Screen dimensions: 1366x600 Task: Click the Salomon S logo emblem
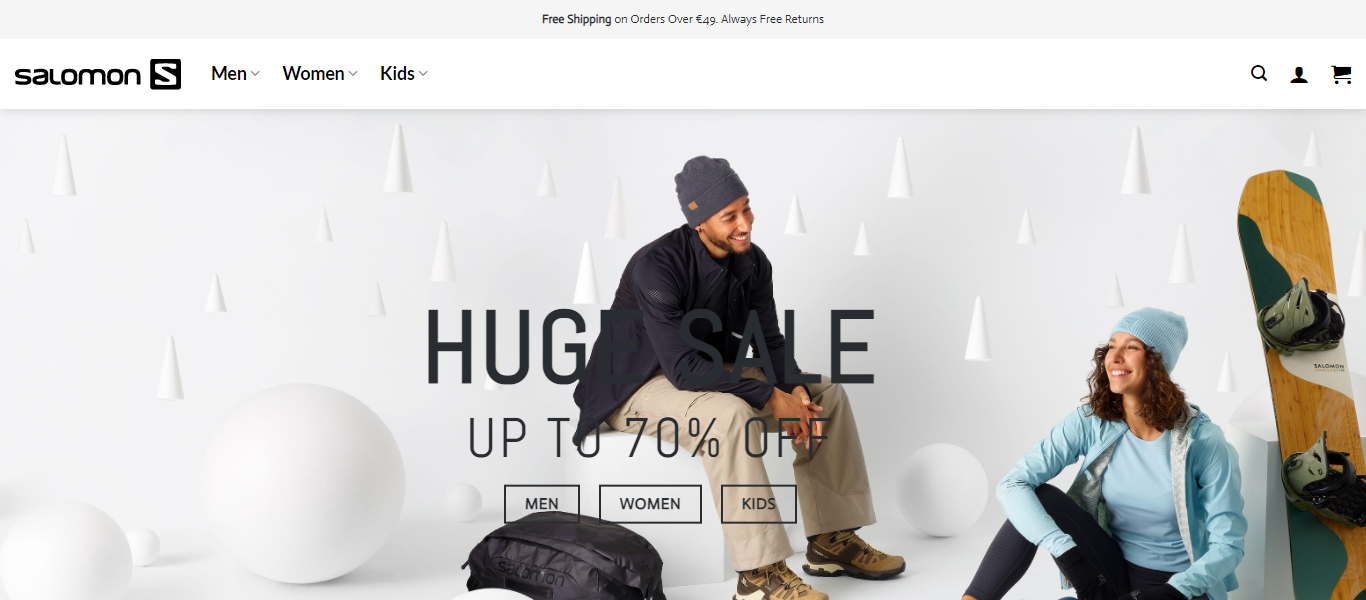[165, 74]
